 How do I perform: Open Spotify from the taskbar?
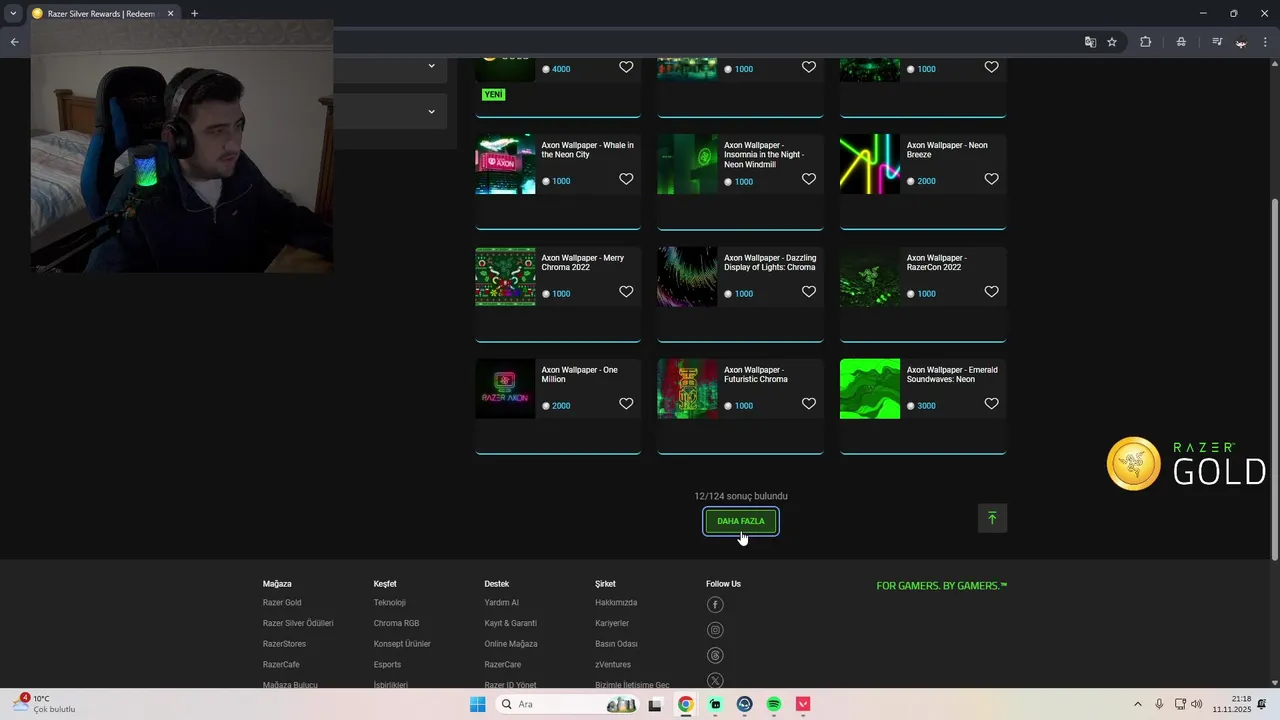point(774,704)
